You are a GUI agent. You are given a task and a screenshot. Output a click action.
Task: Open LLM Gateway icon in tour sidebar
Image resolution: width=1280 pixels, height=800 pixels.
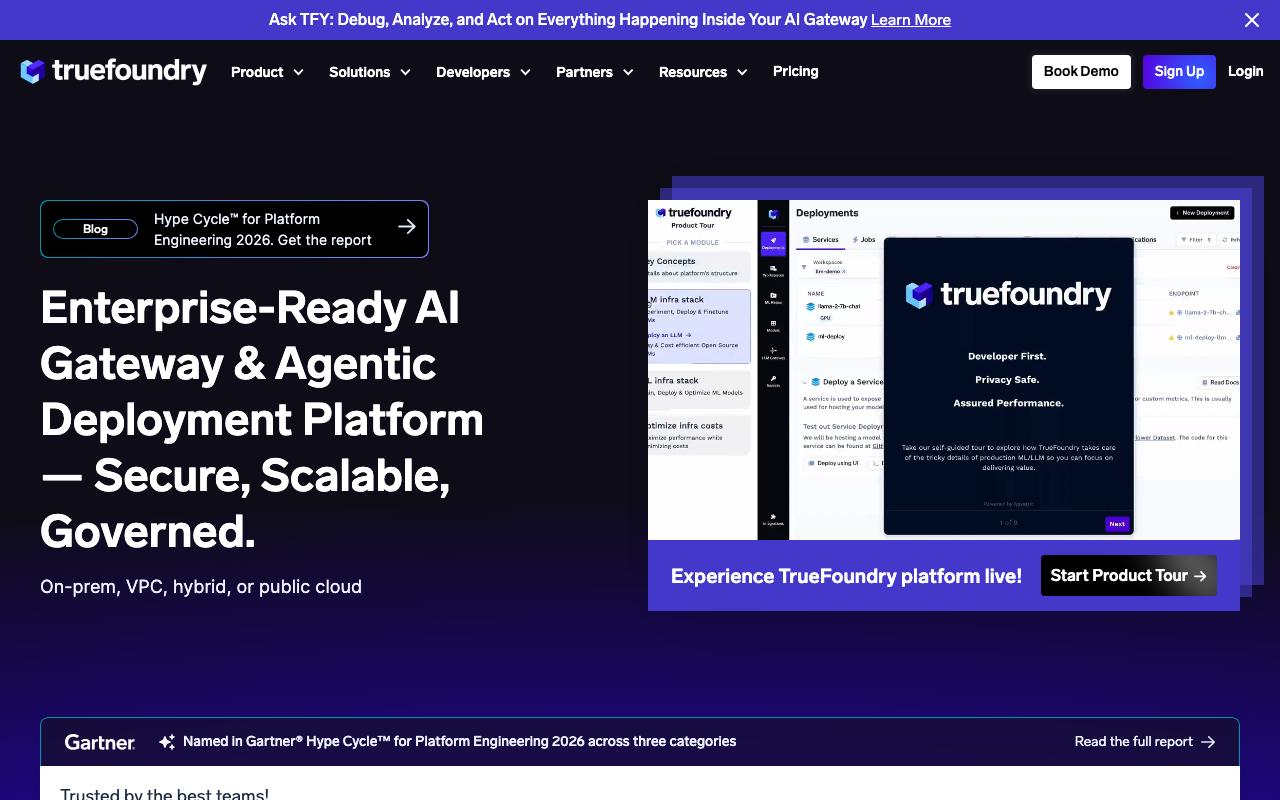(x=773, y=353)
